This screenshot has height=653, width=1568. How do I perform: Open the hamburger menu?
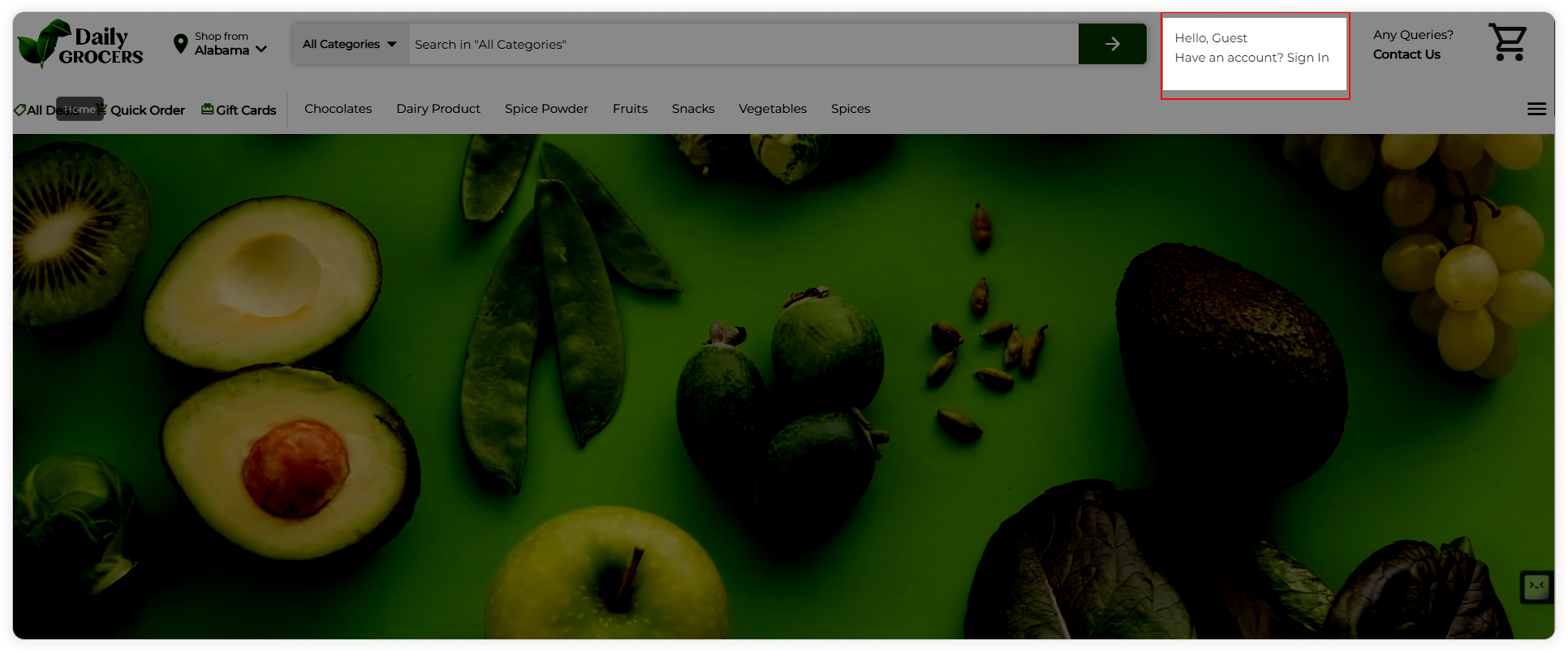1536,109
